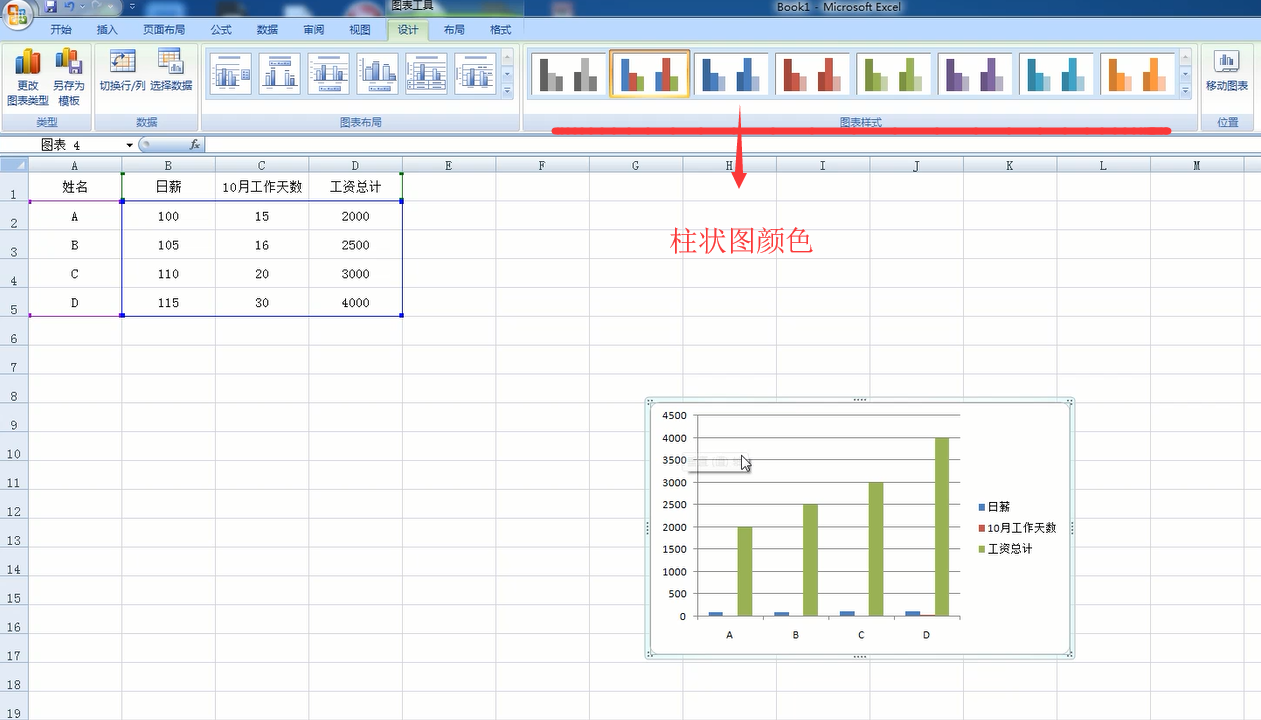Select column D header
This screenshot has width=1261, height=720.
355,165
